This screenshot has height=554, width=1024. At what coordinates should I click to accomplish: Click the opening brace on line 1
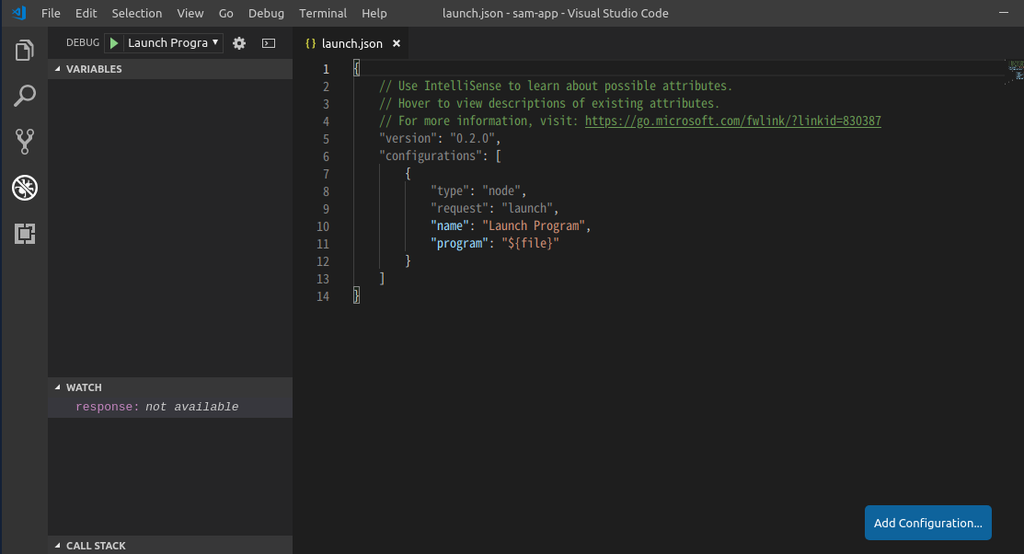pos(357,68)
